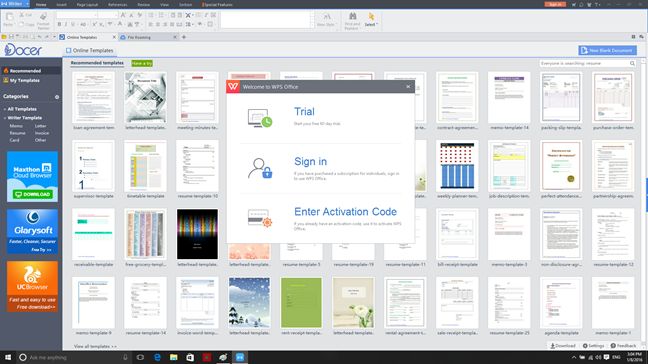Close the Online Templates document tab
Screen dimensions: 648x364
coord(114,37)
